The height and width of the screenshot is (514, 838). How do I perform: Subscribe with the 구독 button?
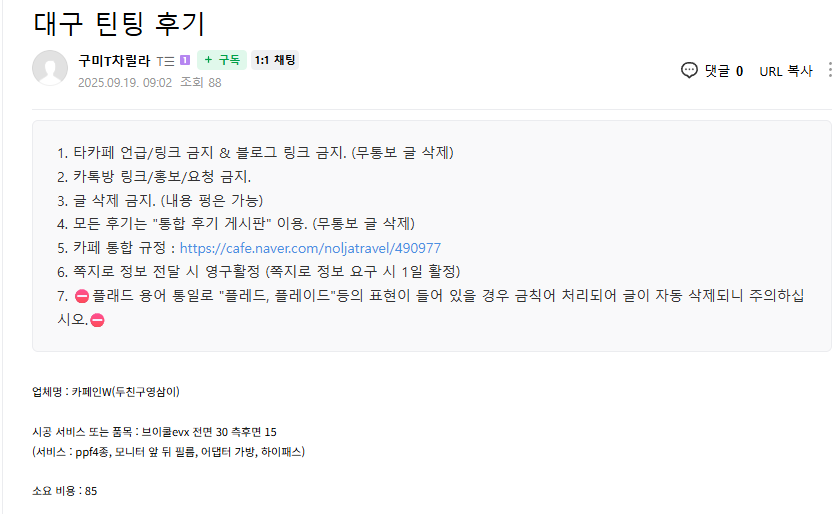tap(222, 60)
